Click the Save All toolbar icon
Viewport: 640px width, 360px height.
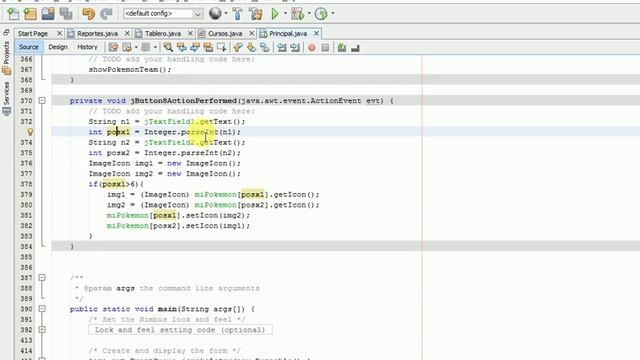[x=66, y=14]
